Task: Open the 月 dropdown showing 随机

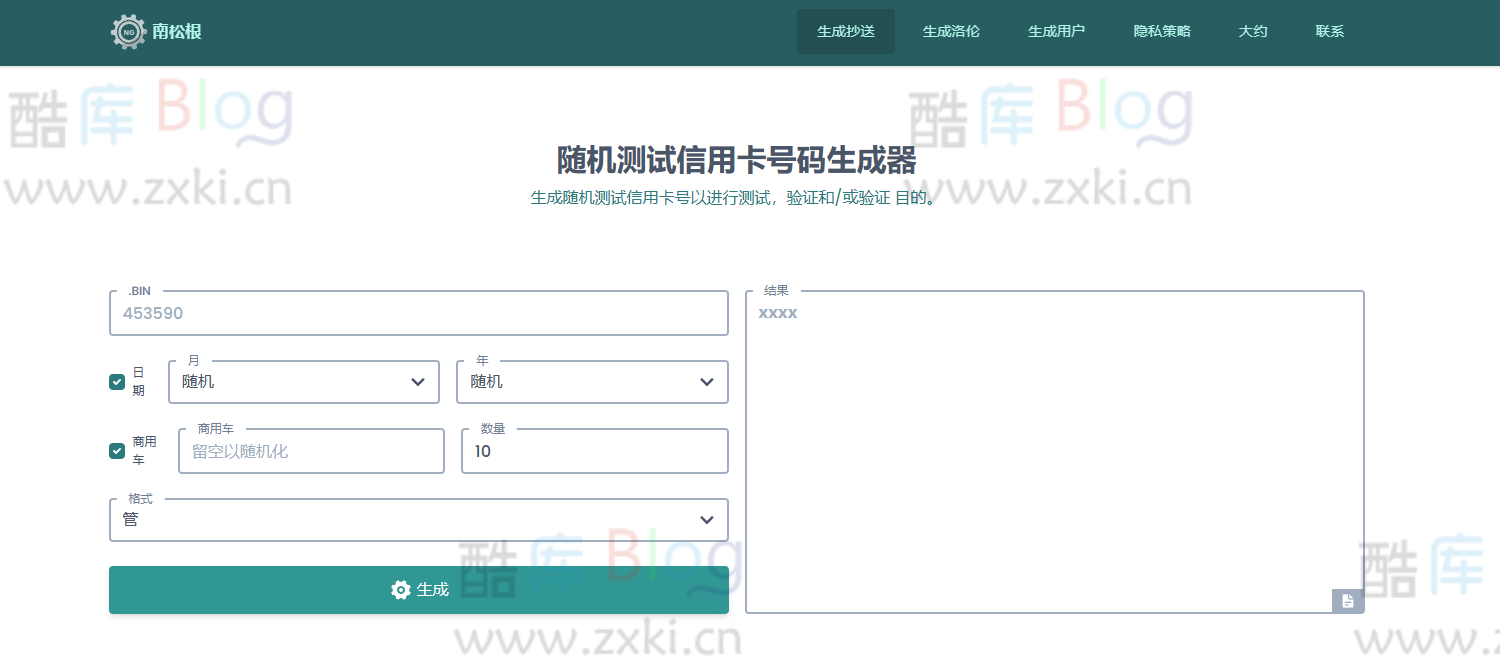Action: click(x=303, y=381)
